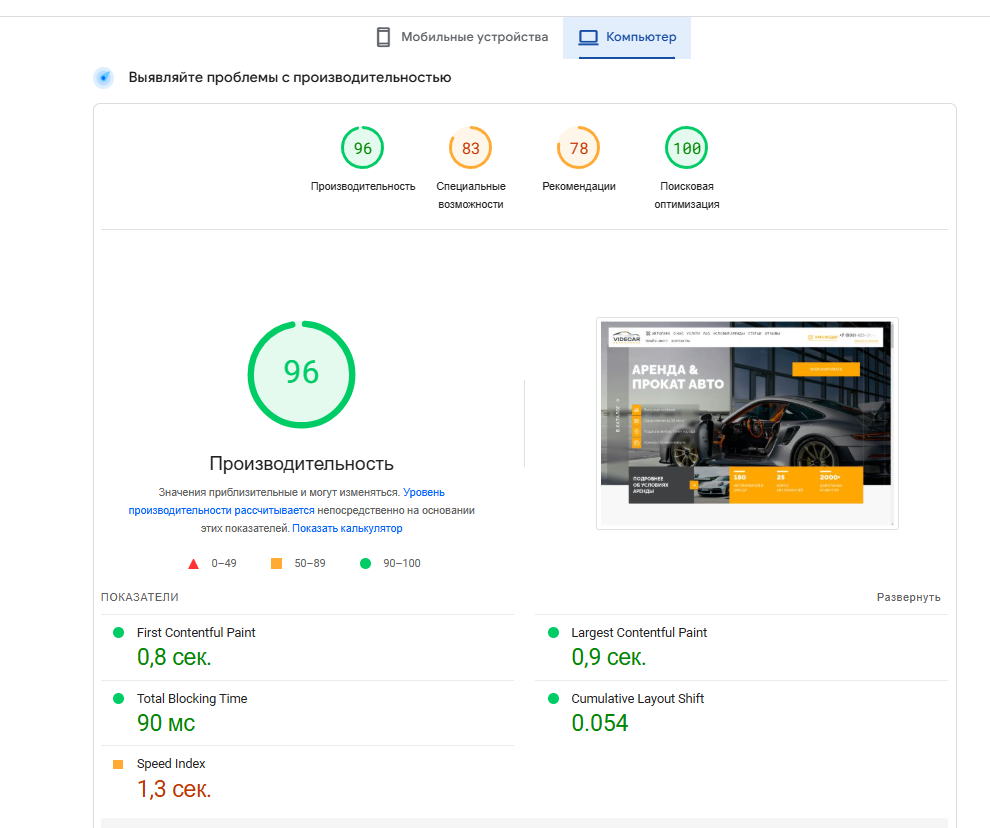Click the Total Blocking Time metric
This screenshot has width=990, height=828.
pyautogui.click(x=192, y=699)
